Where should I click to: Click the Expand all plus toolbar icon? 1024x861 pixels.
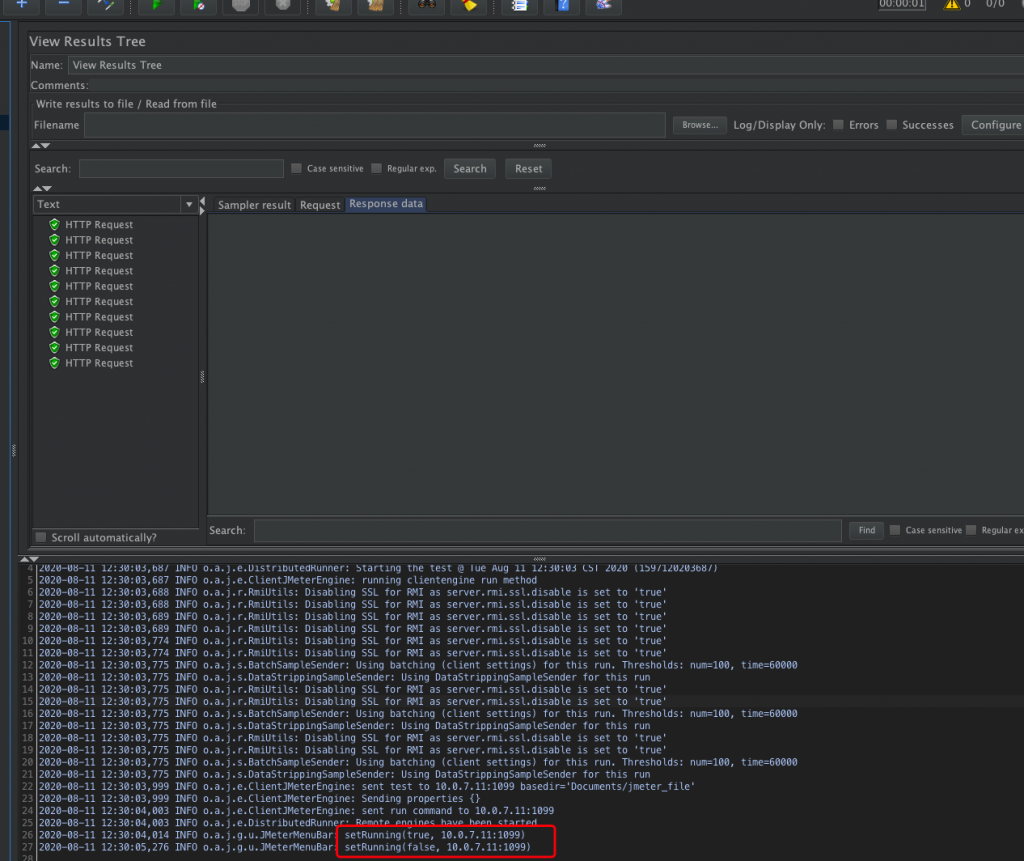coord(21,5)
